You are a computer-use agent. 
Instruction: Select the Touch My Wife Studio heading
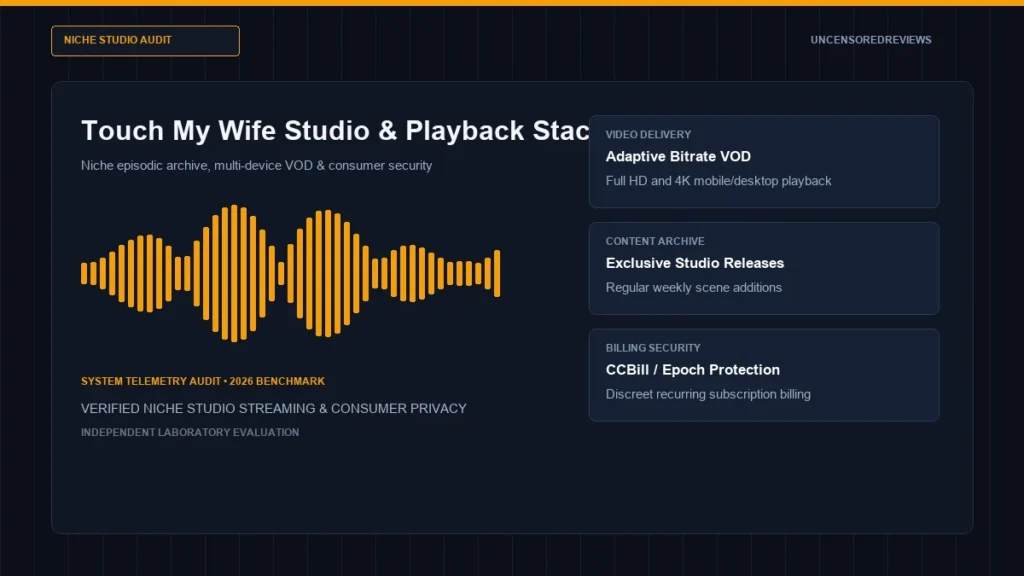(x=335, y=131)
